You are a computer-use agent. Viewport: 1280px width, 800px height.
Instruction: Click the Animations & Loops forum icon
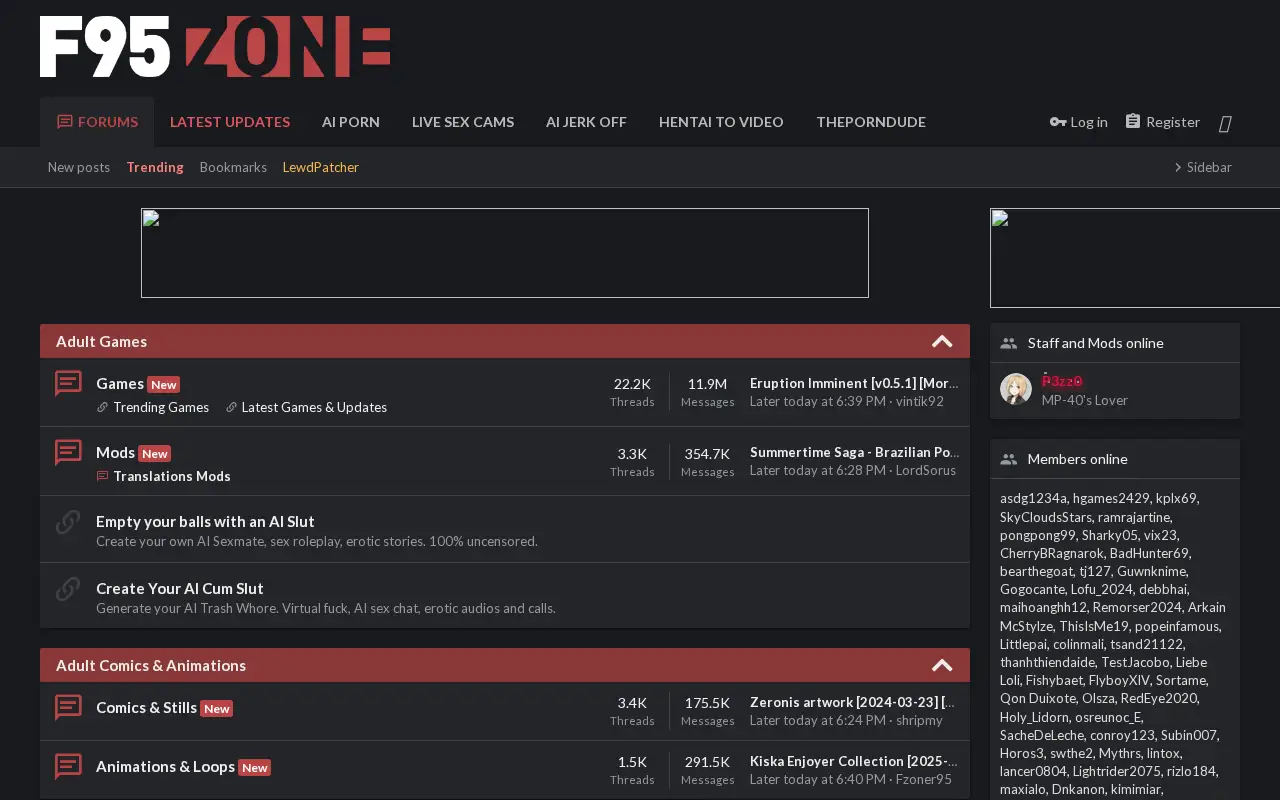(68, 766)
